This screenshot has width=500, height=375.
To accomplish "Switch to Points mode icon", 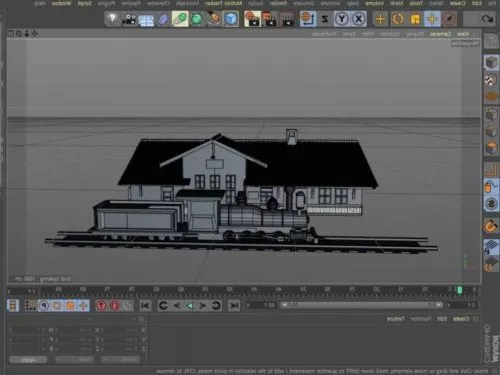I will coord(491,115).
